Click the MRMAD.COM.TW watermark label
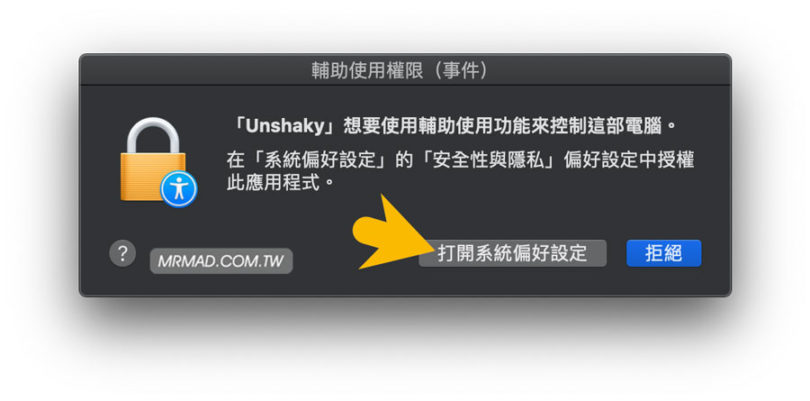The width and height of the screenshot is (810, 401). tap(221, 261)
